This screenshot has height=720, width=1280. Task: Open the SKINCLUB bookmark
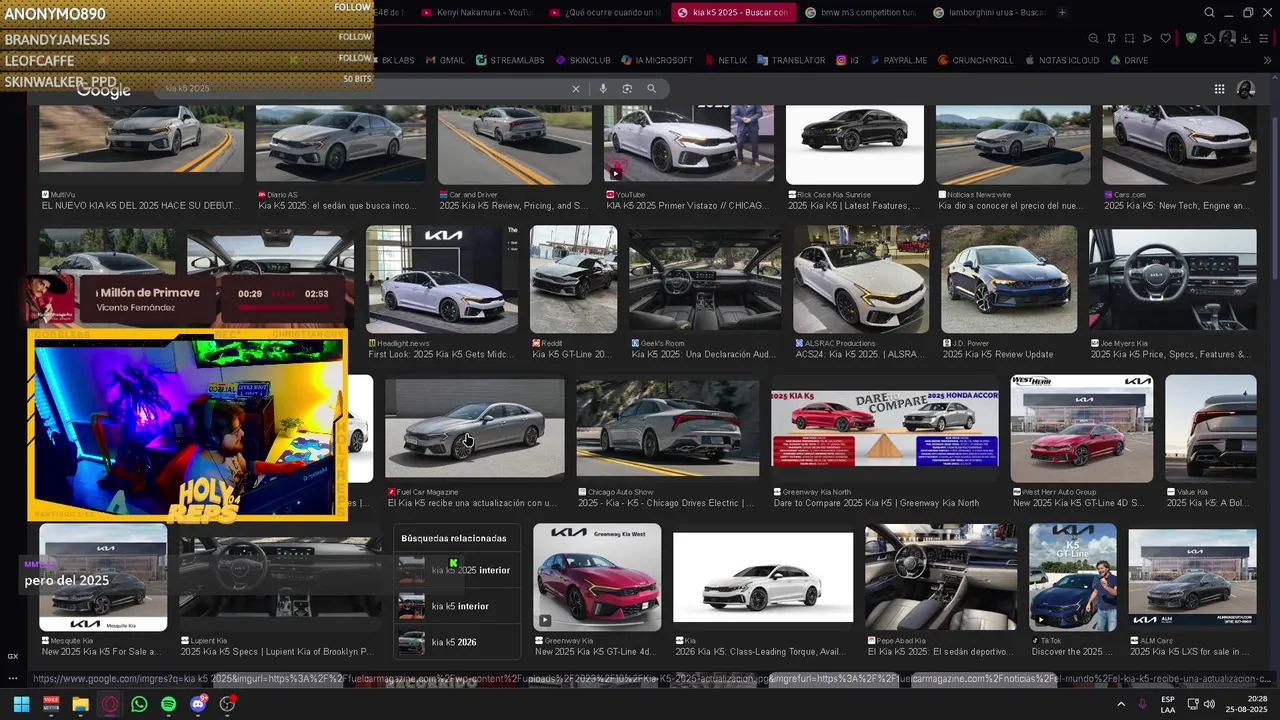click(x=583, y=60)
